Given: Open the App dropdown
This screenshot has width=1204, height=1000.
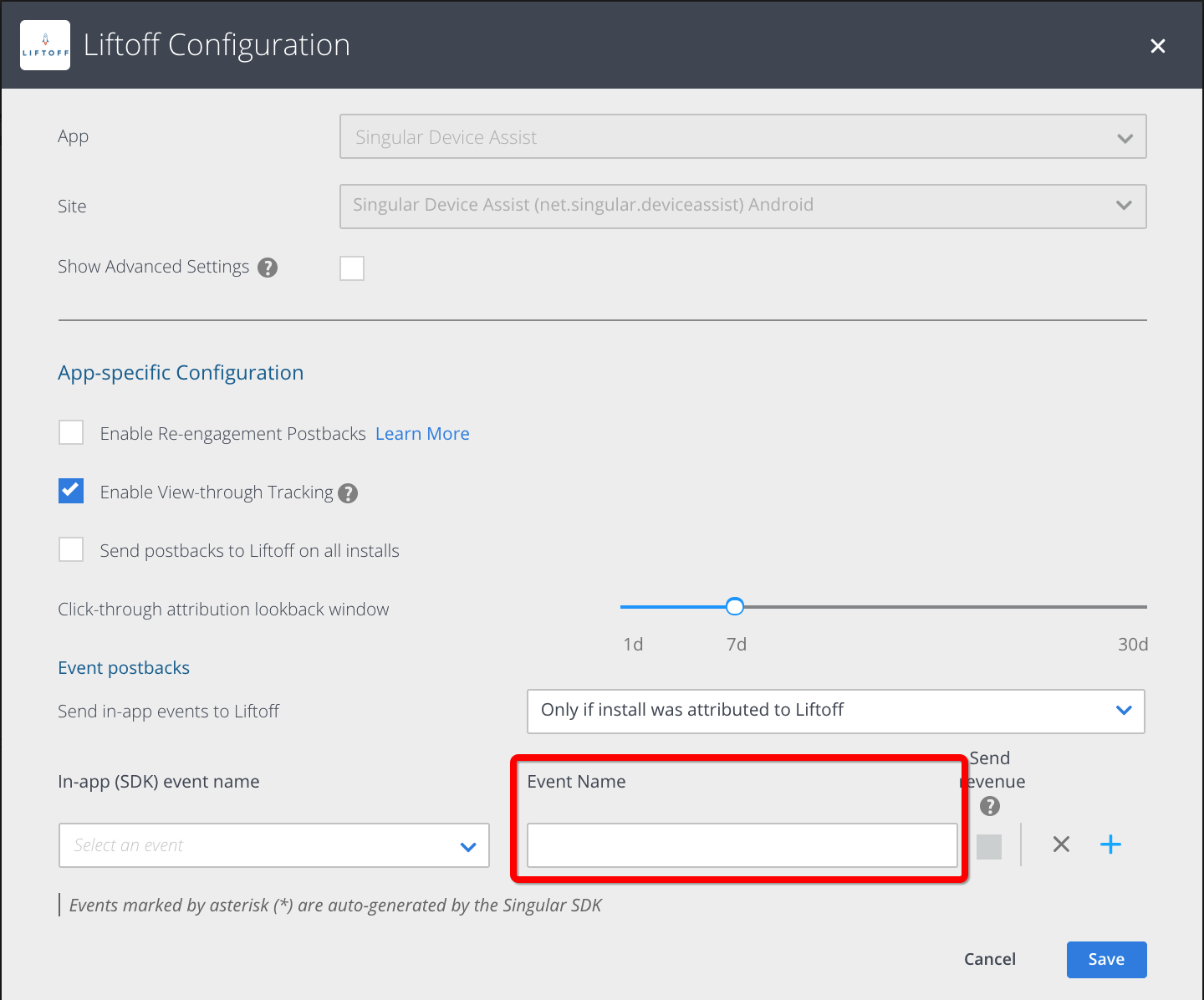Looking at the screenshot, I should pos(742,136).
